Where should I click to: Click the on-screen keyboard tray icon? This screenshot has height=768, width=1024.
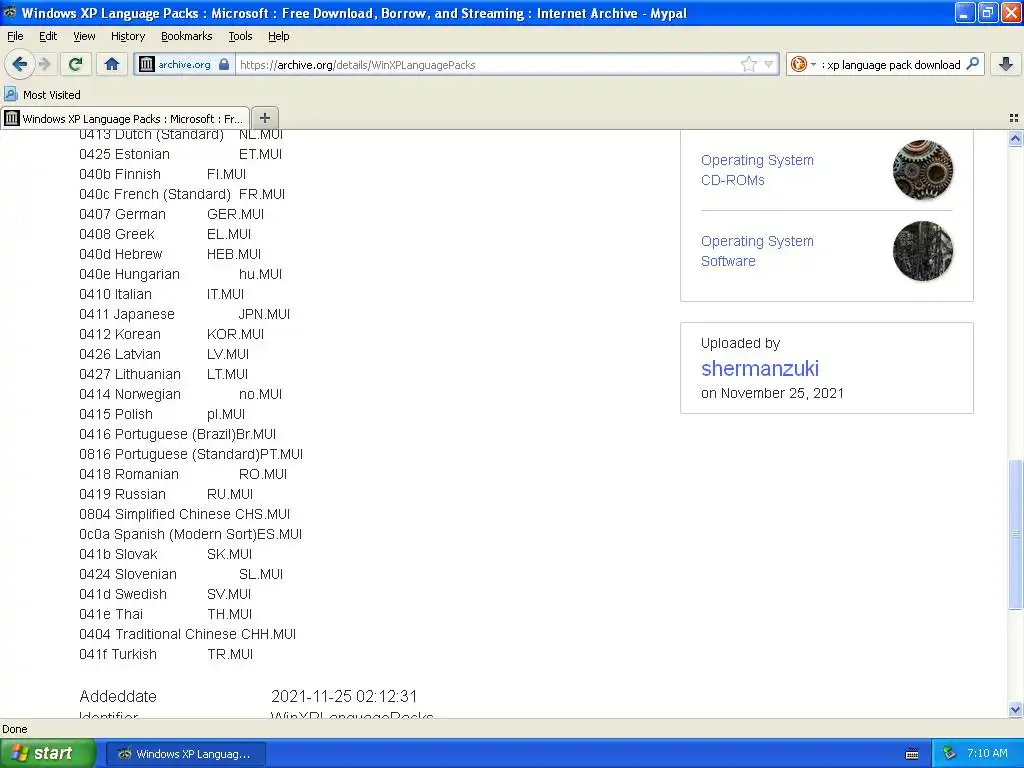tap(912, 754)
